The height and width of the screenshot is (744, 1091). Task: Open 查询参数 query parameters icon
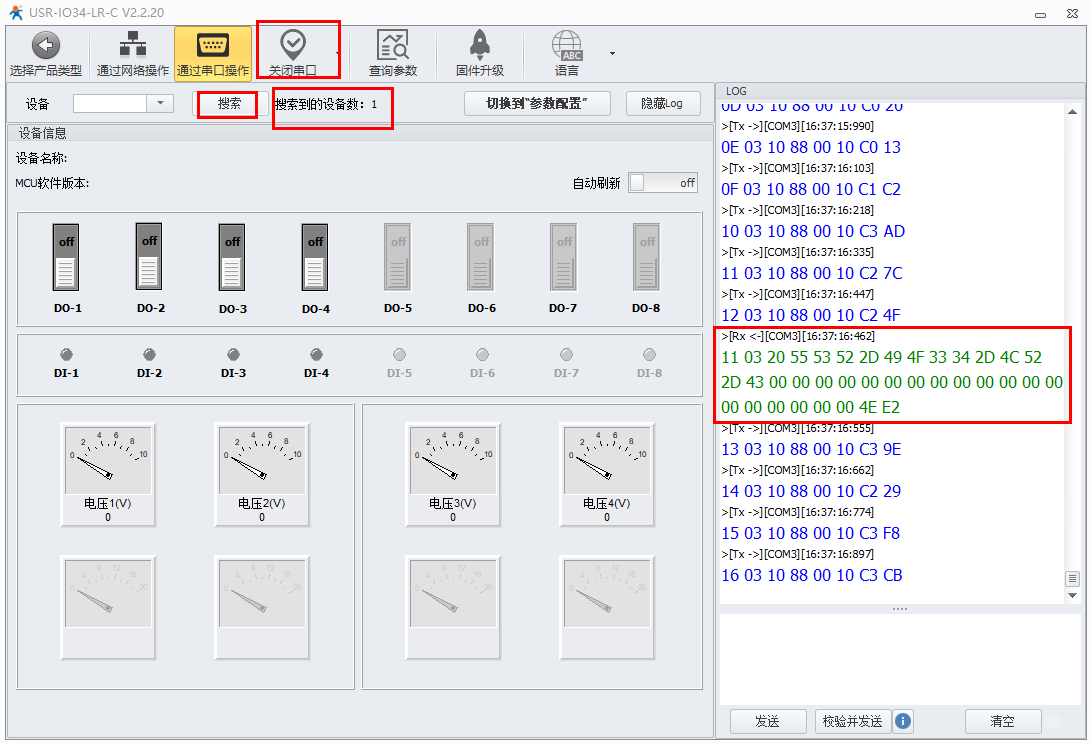coord(392,45)
